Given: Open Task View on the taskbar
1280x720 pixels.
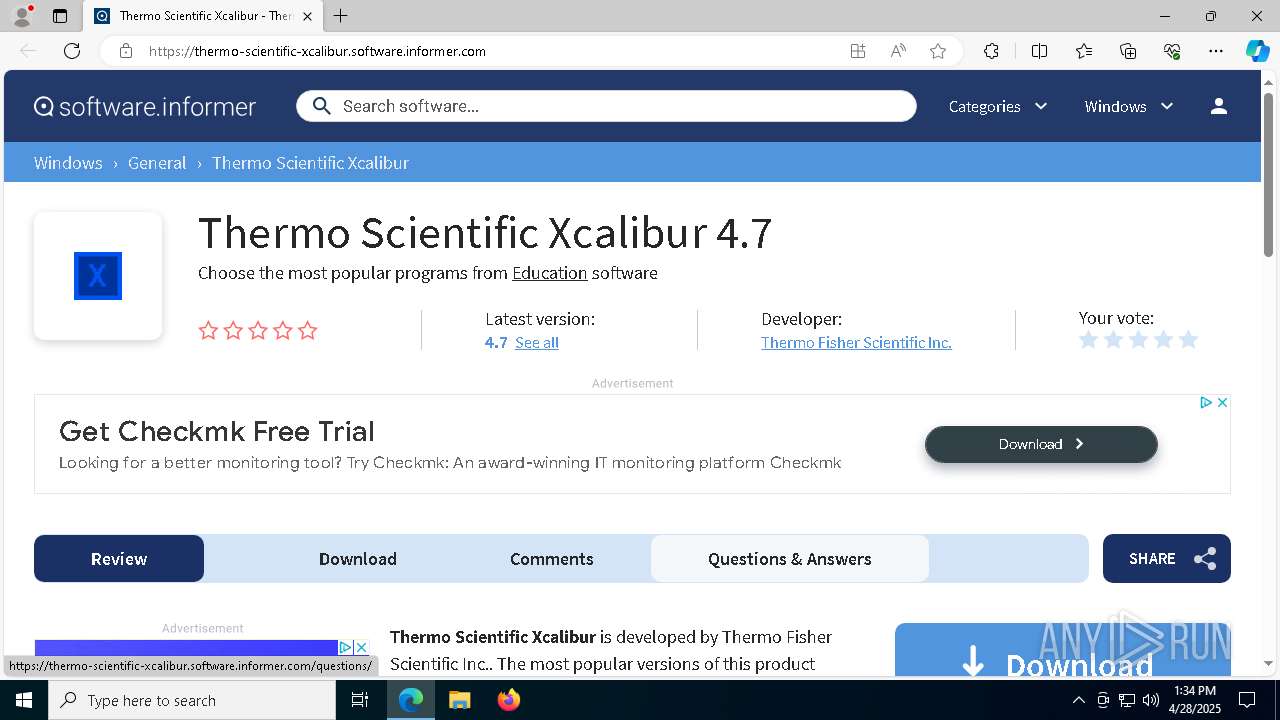Looking at the screenshot, I should pyautogui.click(x=360, y=700).
